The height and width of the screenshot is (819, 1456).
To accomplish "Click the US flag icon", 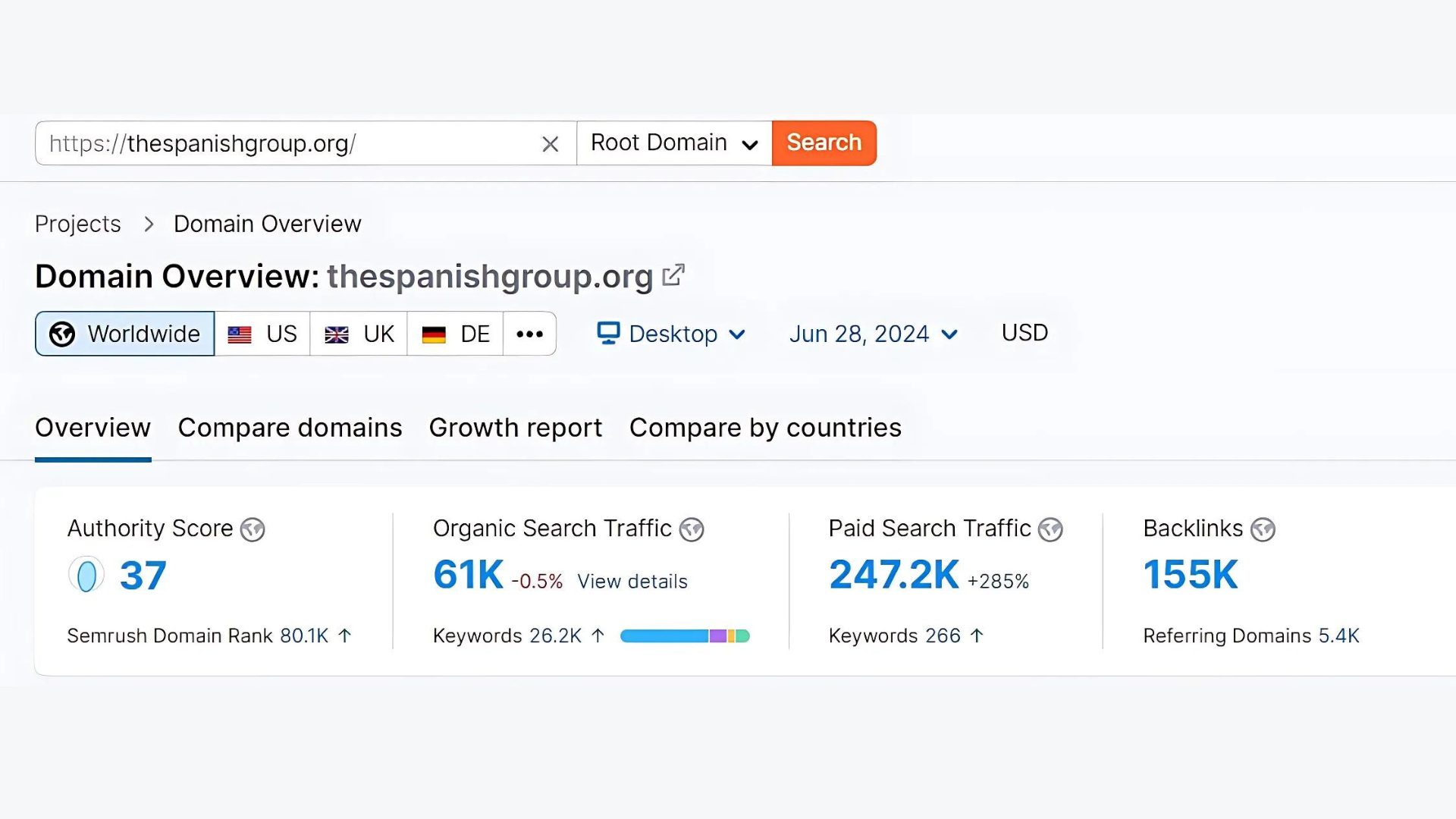I will tap(240, 334).
